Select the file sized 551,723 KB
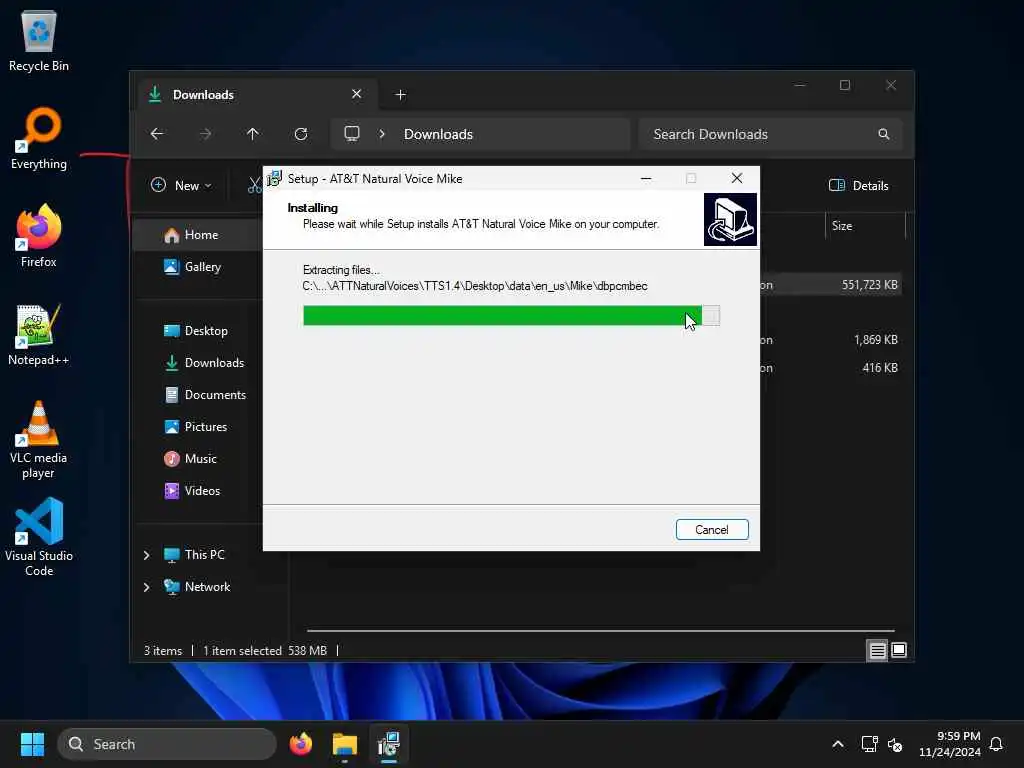This screenshot has width=1024, height=768. (x=831, y=285)
